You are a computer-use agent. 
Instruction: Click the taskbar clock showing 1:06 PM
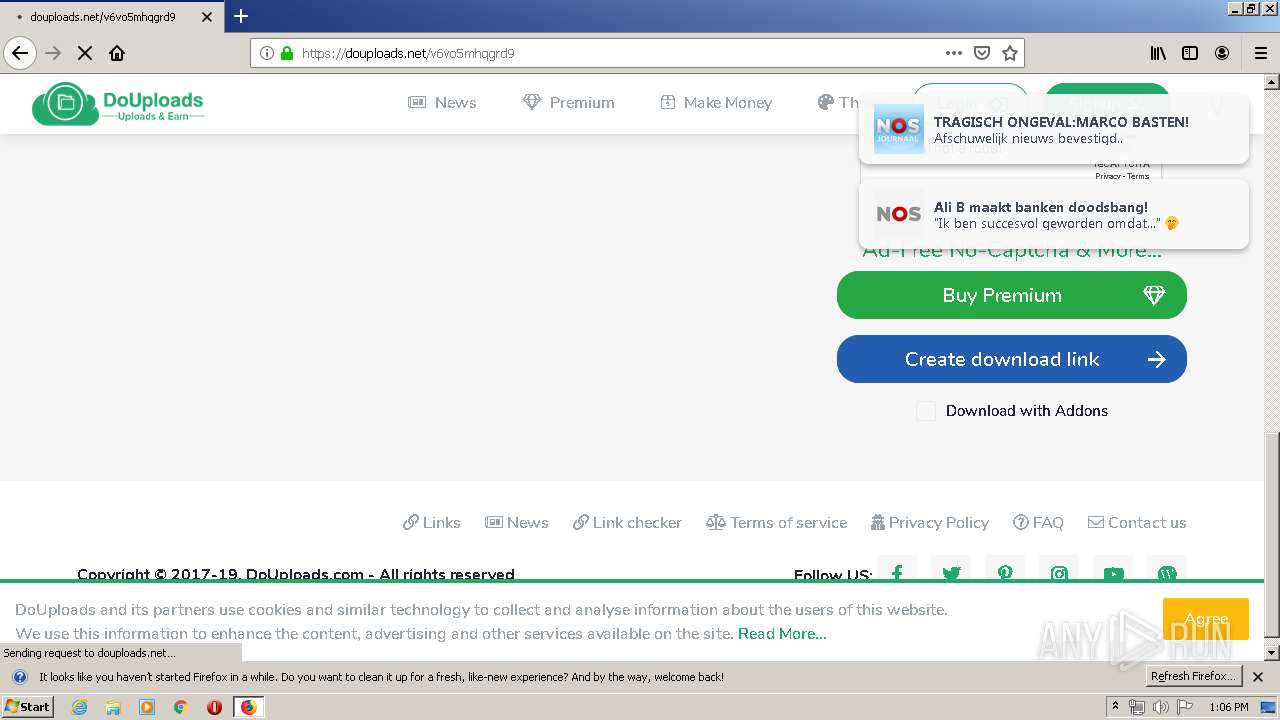coord(1228,707)
